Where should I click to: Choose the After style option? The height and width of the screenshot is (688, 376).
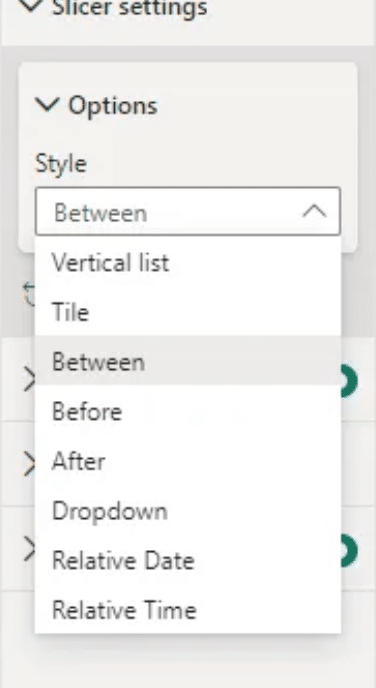188,461
